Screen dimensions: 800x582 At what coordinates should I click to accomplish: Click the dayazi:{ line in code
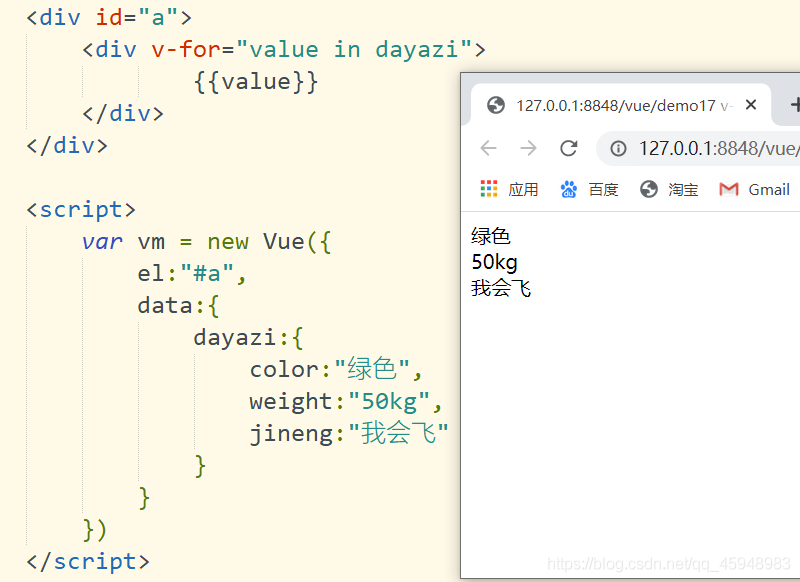tap(248, 338)
